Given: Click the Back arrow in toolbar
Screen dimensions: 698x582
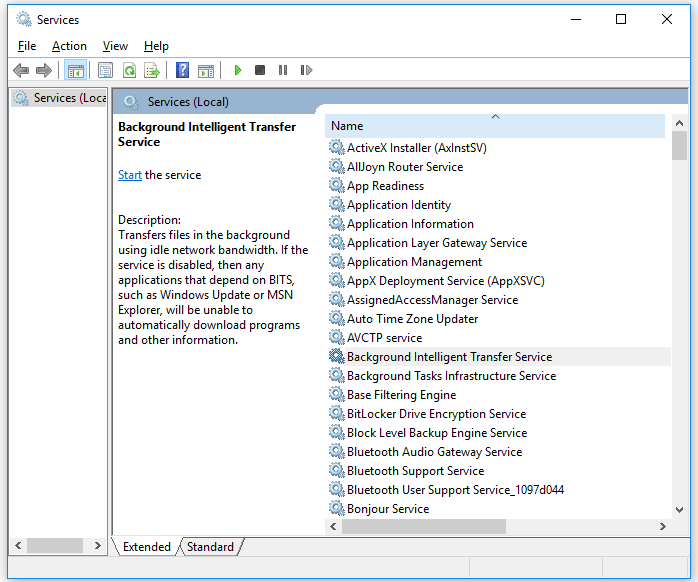Looking at the screenshot, I should point(21,70).
